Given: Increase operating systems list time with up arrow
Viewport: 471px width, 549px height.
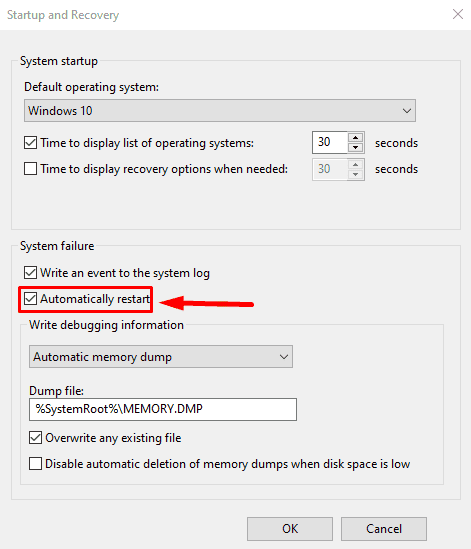Looking at the screenshot, I should (x=355, y=137).
